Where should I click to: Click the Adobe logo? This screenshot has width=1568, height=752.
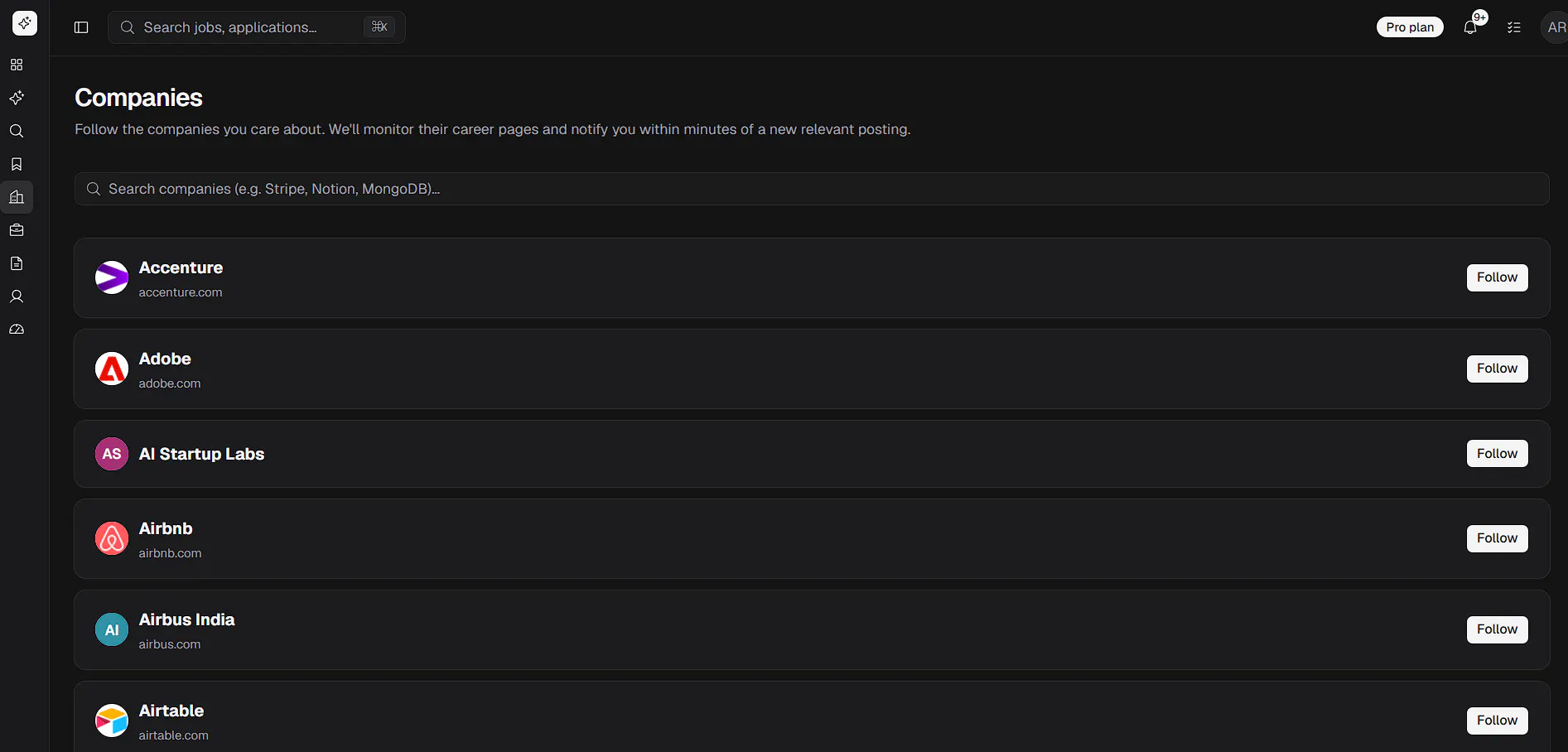(x=112, y=369)
